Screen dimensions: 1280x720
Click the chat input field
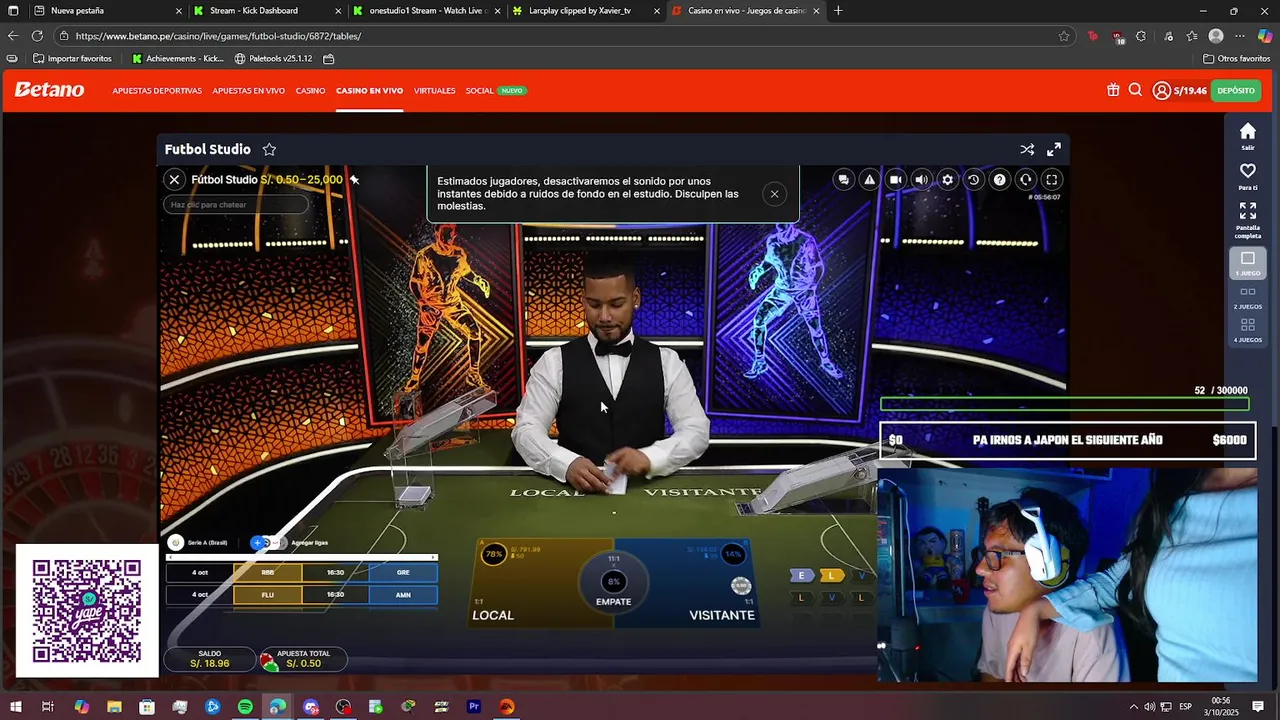pyautogui.click(x=236, y=205)
